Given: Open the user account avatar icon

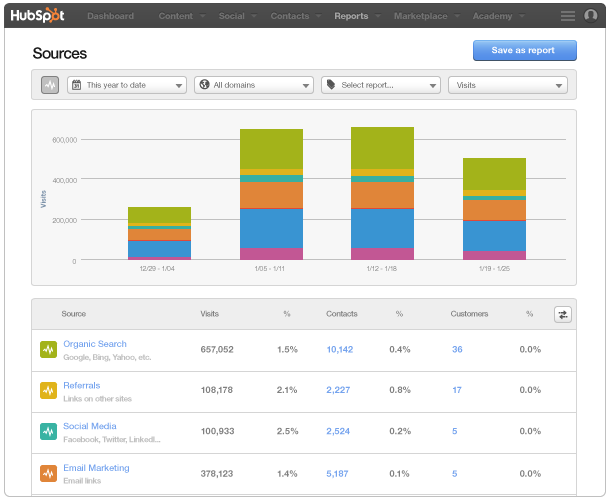Looking at the screenshot, I should pos(591,16).
